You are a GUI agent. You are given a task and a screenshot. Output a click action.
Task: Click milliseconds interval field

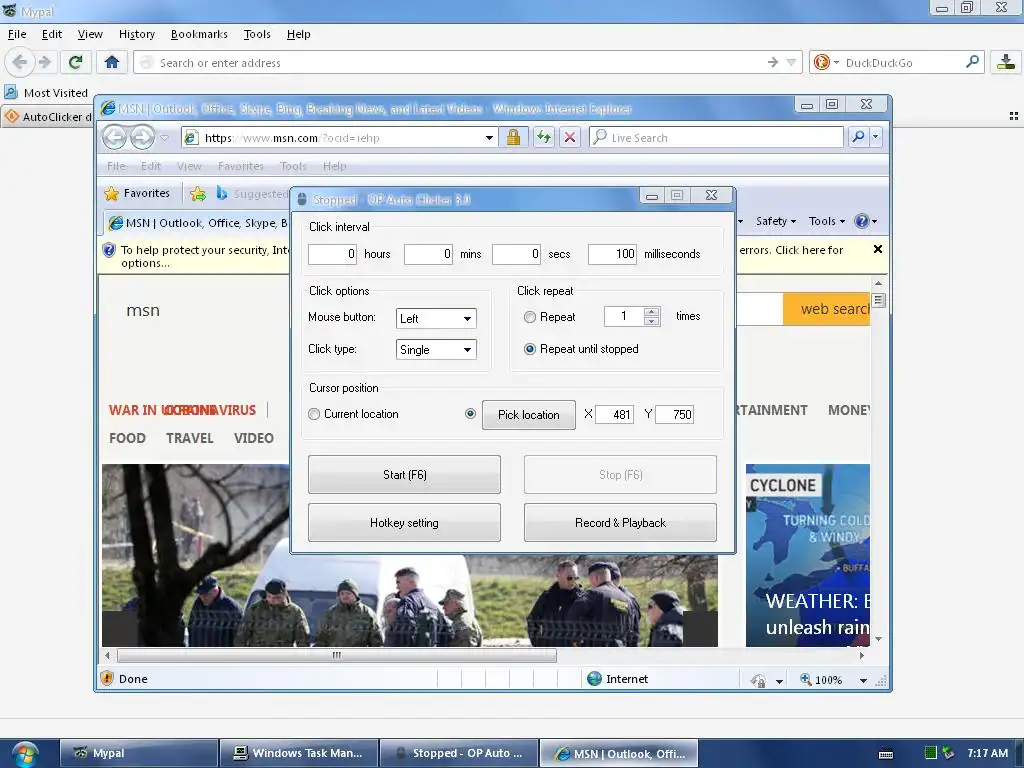[612, 254]
